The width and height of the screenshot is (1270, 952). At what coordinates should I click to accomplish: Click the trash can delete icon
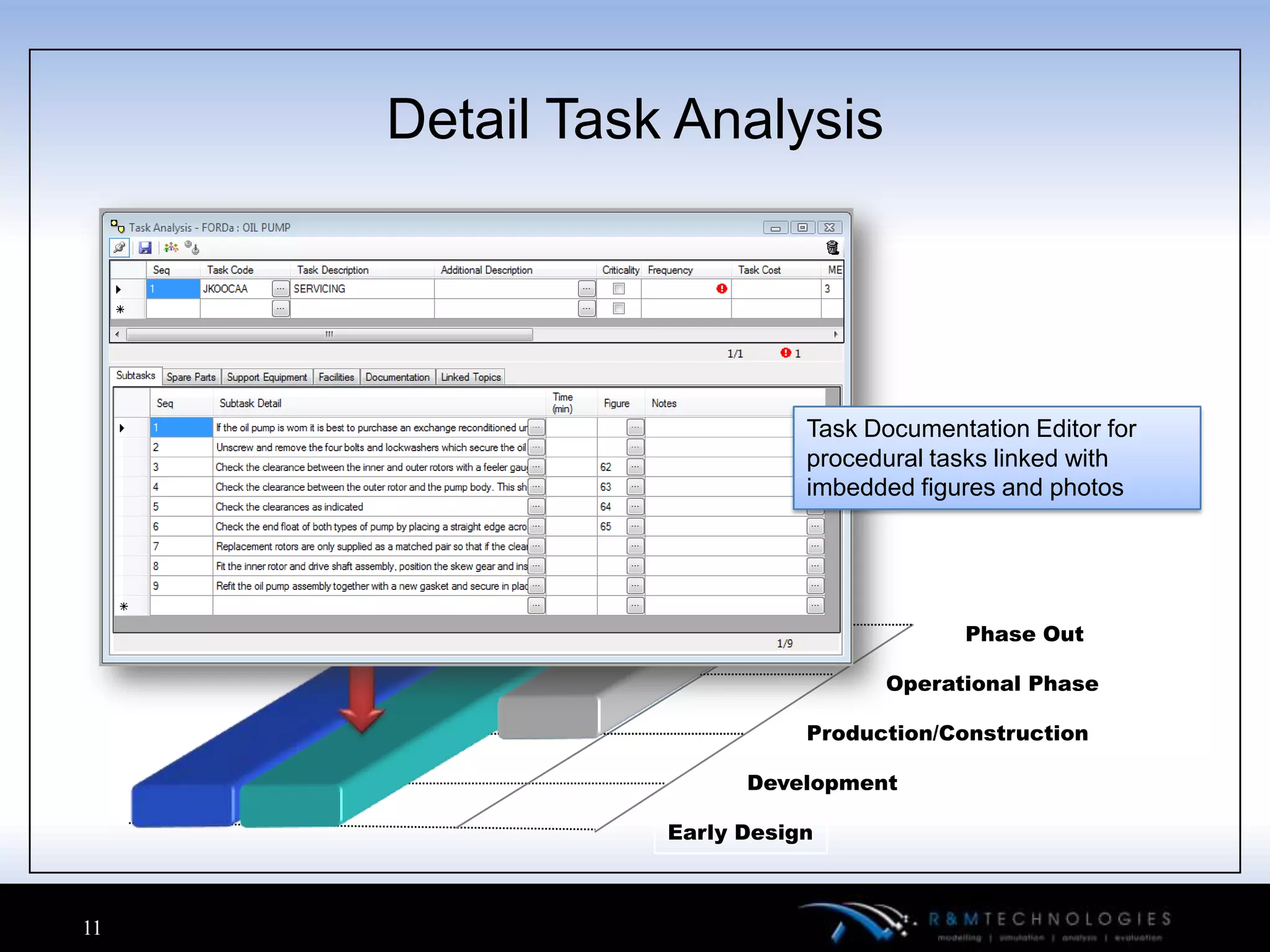pos(833,248)
